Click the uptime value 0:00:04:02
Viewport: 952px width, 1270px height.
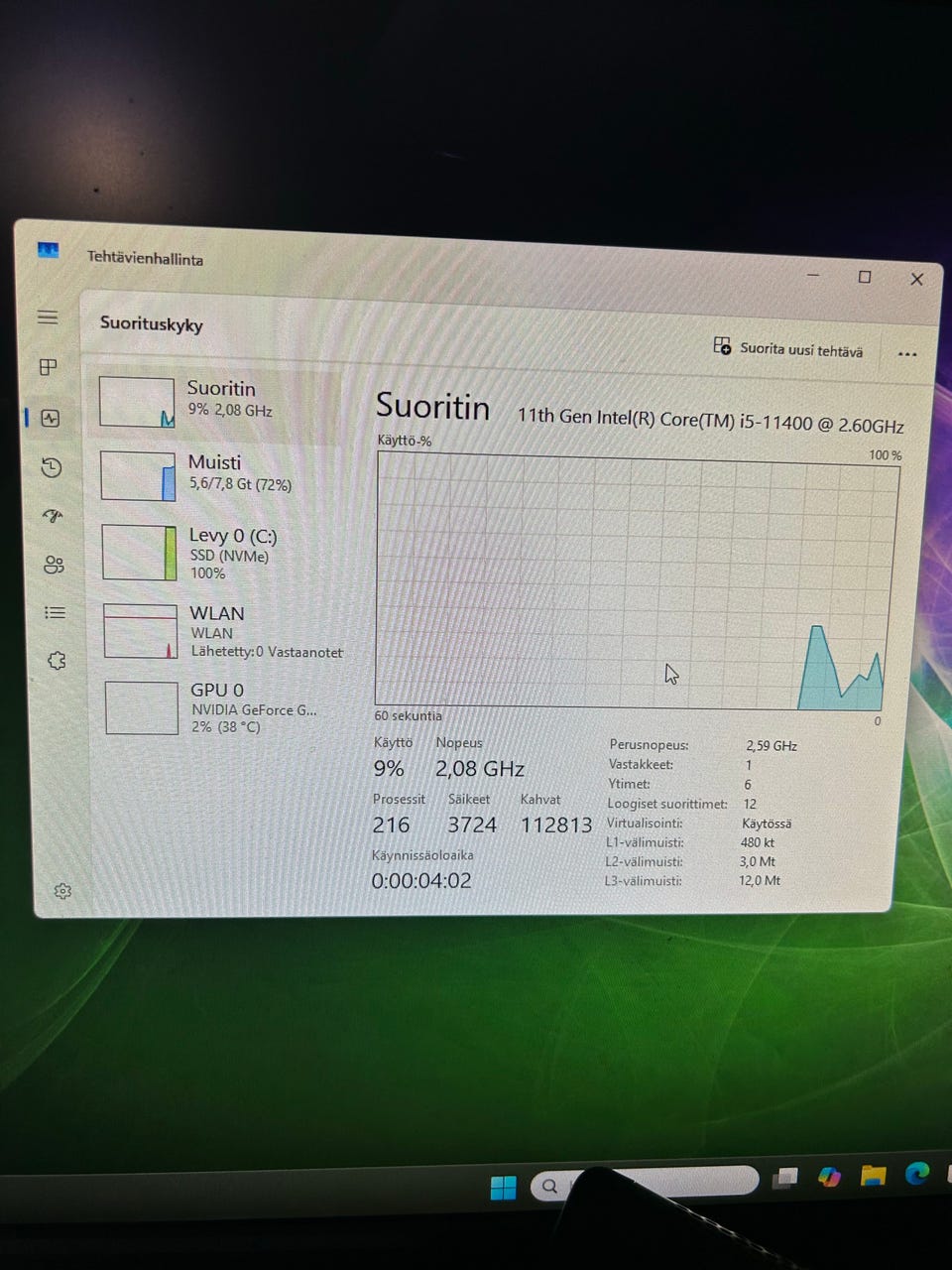(421, 880)
